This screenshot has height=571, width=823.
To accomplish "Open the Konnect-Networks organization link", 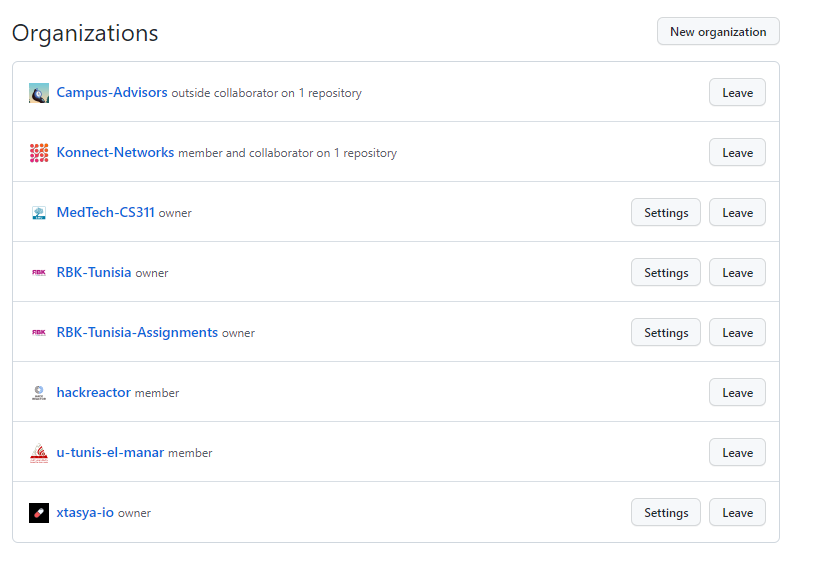I will click(115, 152).
